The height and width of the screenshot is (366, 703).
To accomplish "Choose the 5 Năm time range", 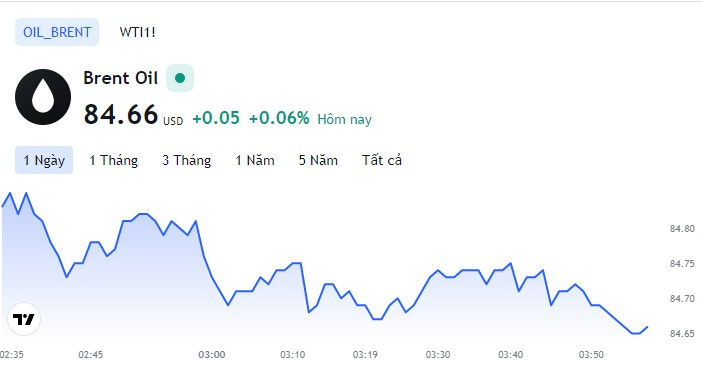I will 318,160.
